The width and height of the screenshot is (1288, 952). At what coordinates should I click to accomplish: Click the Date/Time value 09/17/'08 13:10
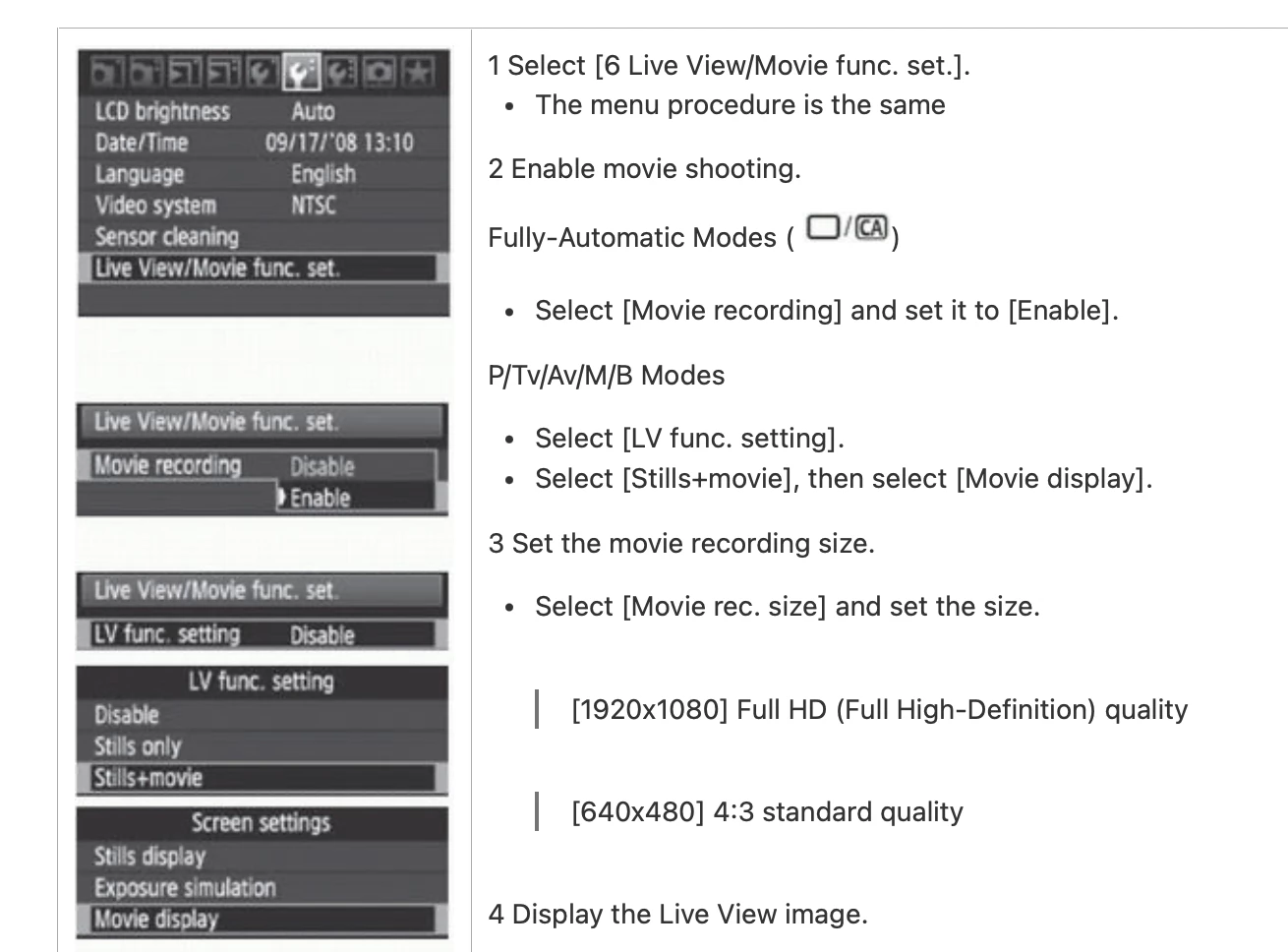[339, 143]
